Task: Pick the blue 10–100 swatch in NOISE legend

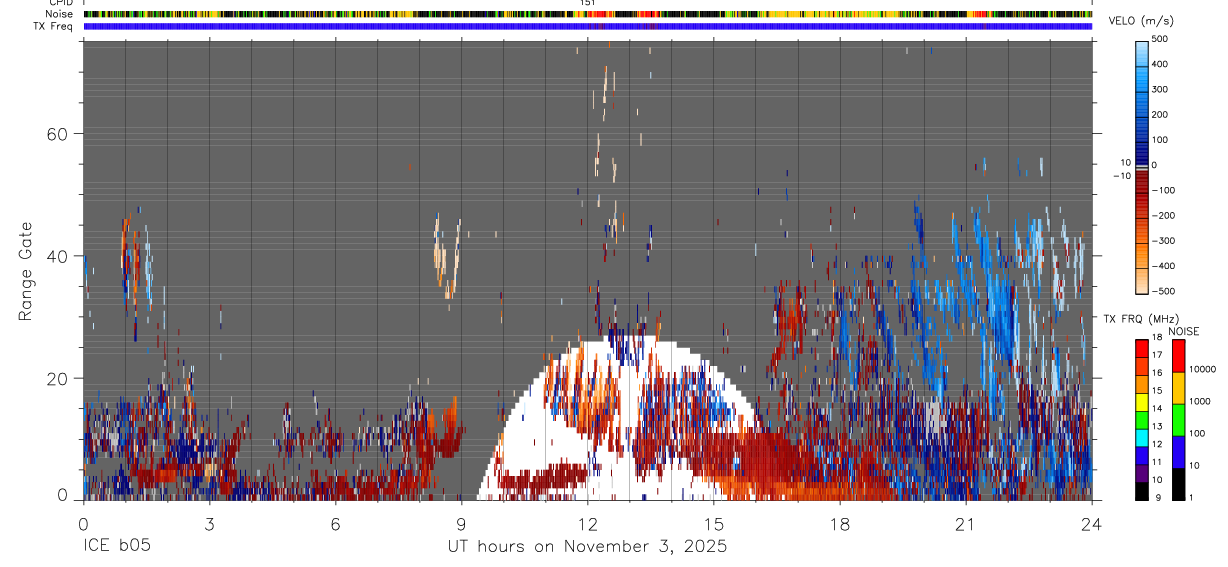Action: coord(1178,452)
